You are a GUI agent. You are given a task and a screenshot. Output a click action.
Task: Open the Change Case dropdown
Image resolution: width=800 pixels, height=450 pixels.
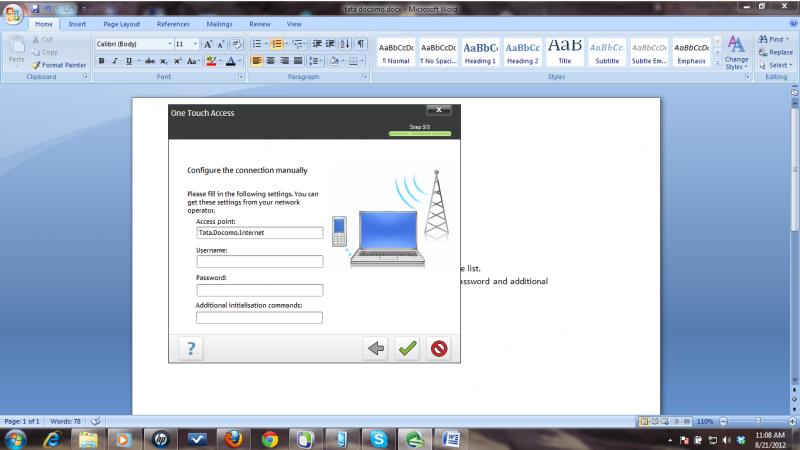(192, 61)
